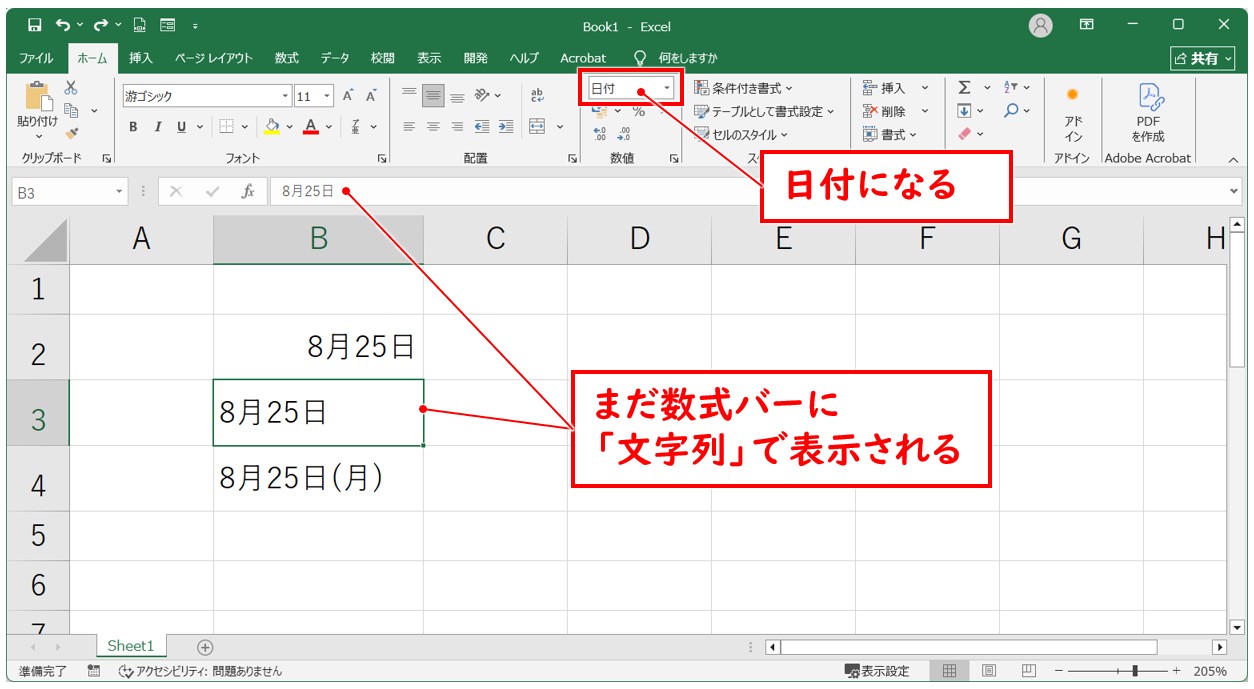Copy the selection using the copy icon

71,110
